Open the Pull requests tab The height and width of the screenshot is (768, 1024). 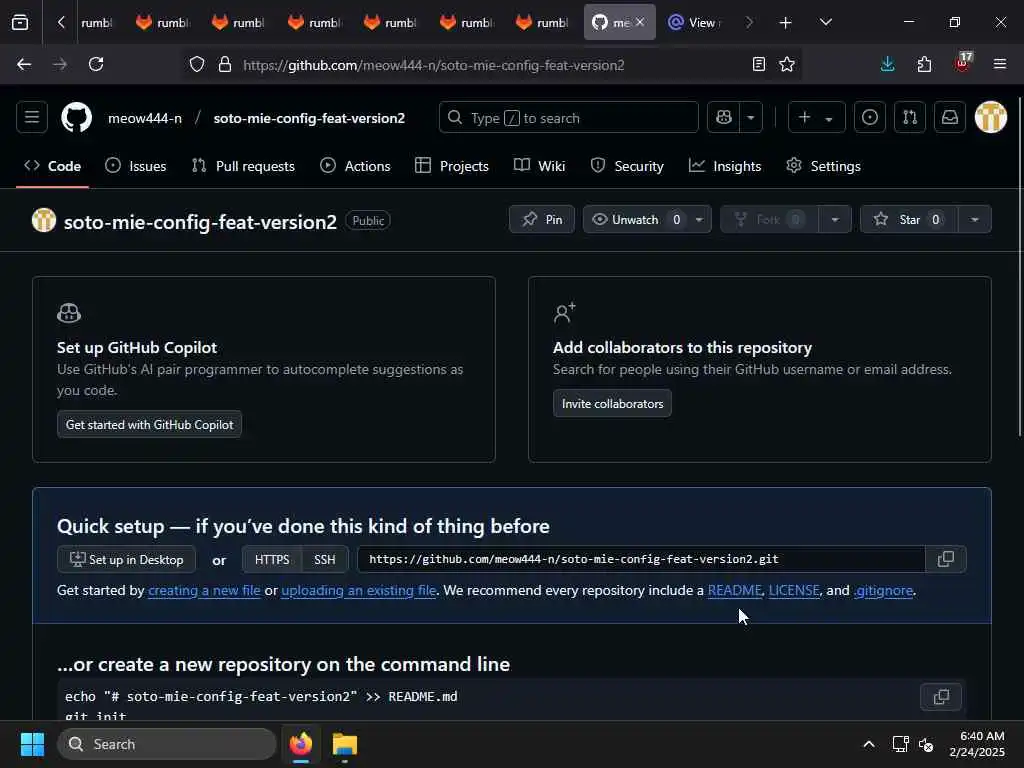point(244,166)
